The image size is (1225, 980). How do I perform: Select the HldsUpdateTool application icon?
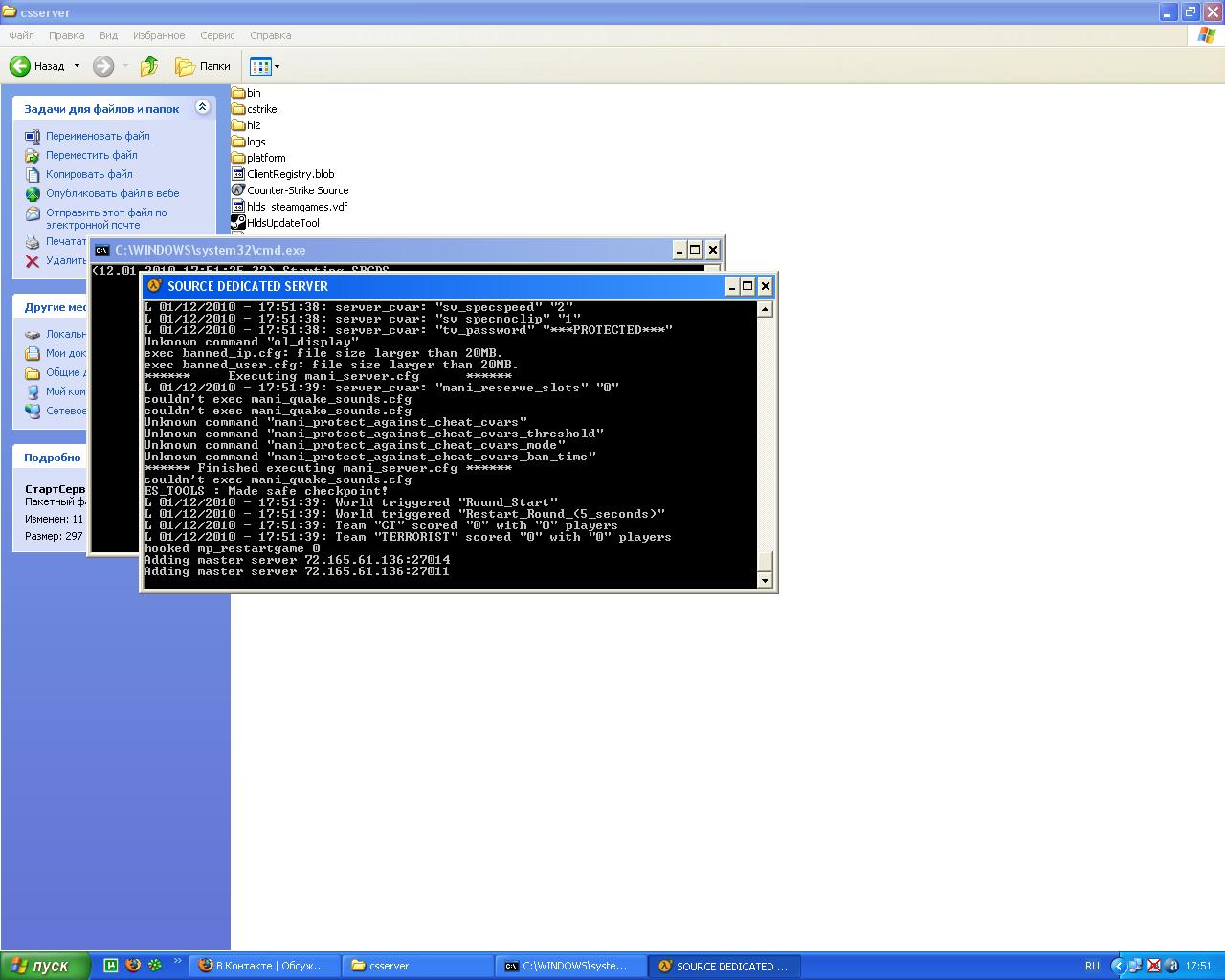238,223
